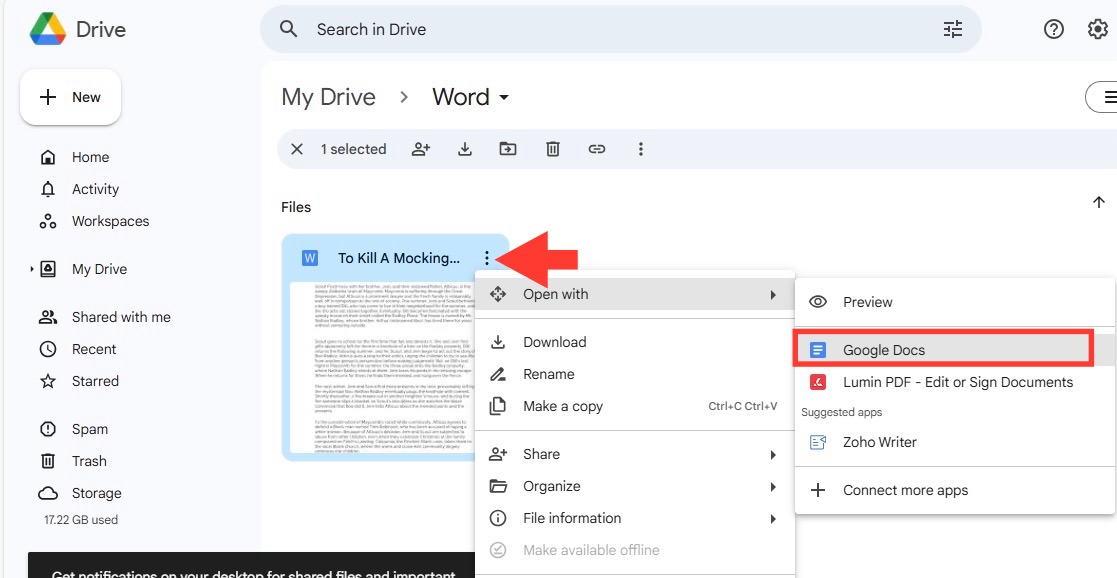Select Download from the context menu

[x=635, y=342]
